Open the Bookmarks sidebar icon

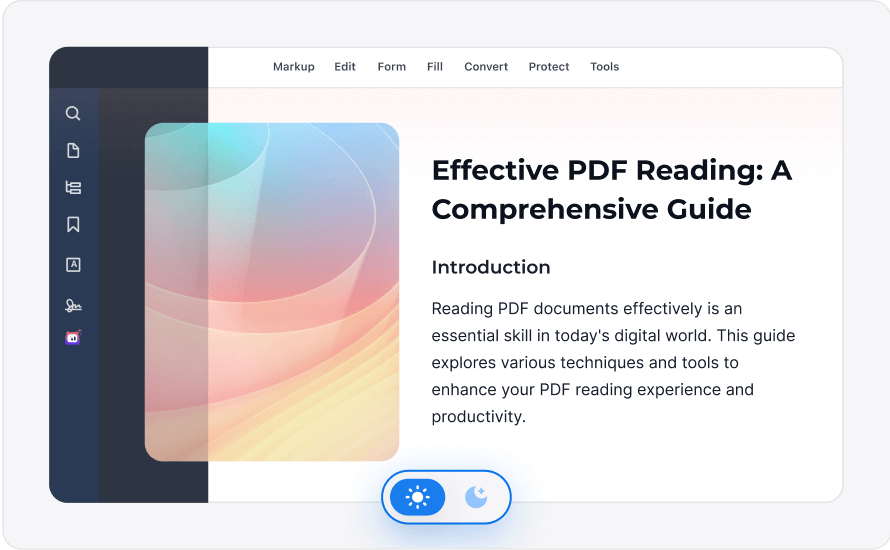point(73,225)
